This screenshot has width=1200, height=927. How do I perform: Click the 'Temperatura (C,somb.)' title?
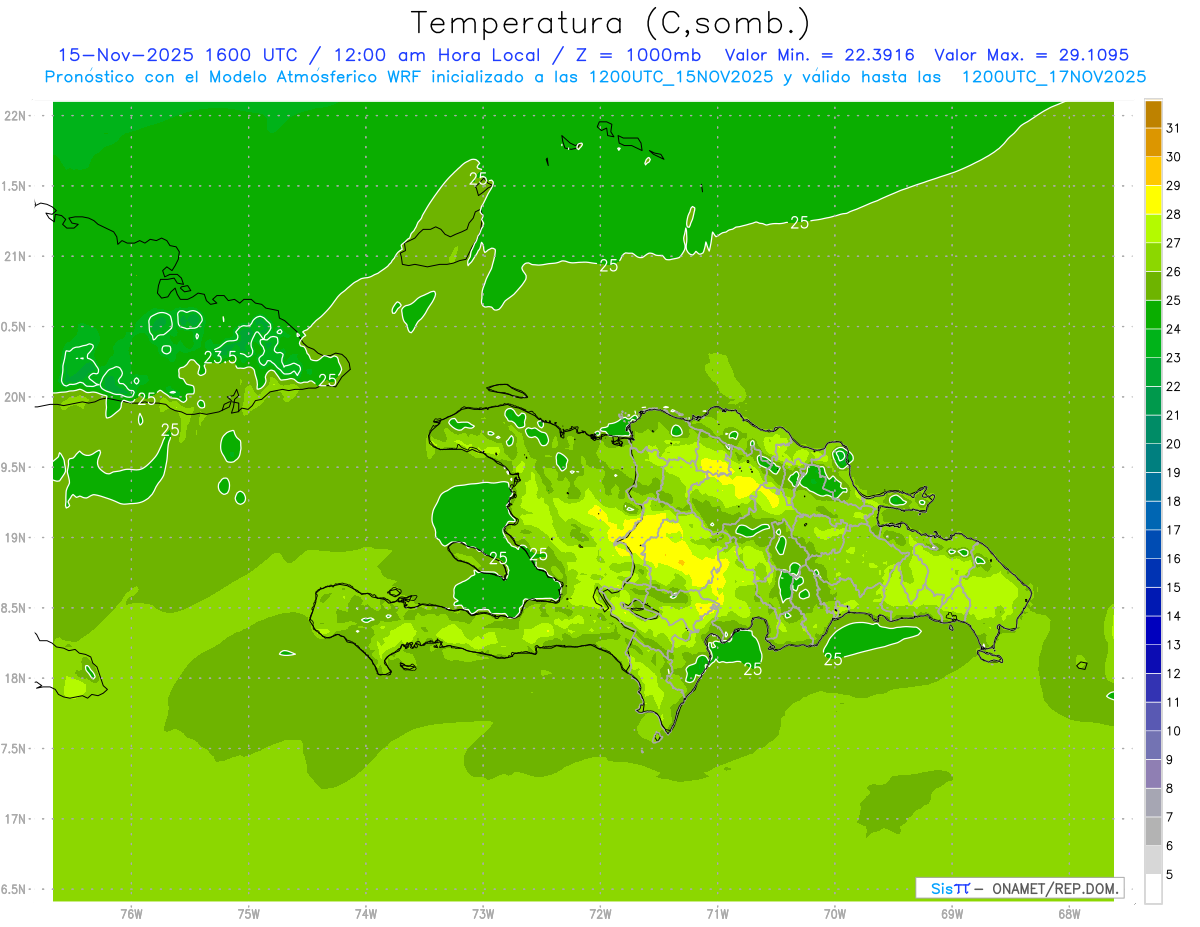(611, 22)
